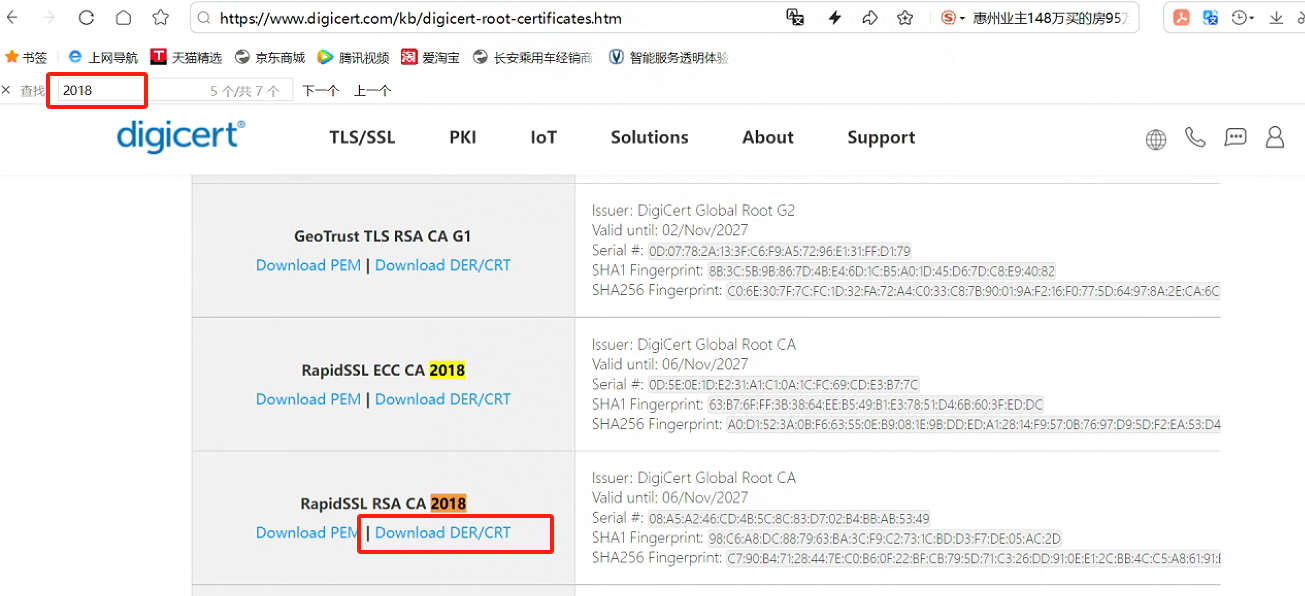Viewport: 1305px width, 596px height.
Task: Open the Support navigation menu
Action: (881, 138)
